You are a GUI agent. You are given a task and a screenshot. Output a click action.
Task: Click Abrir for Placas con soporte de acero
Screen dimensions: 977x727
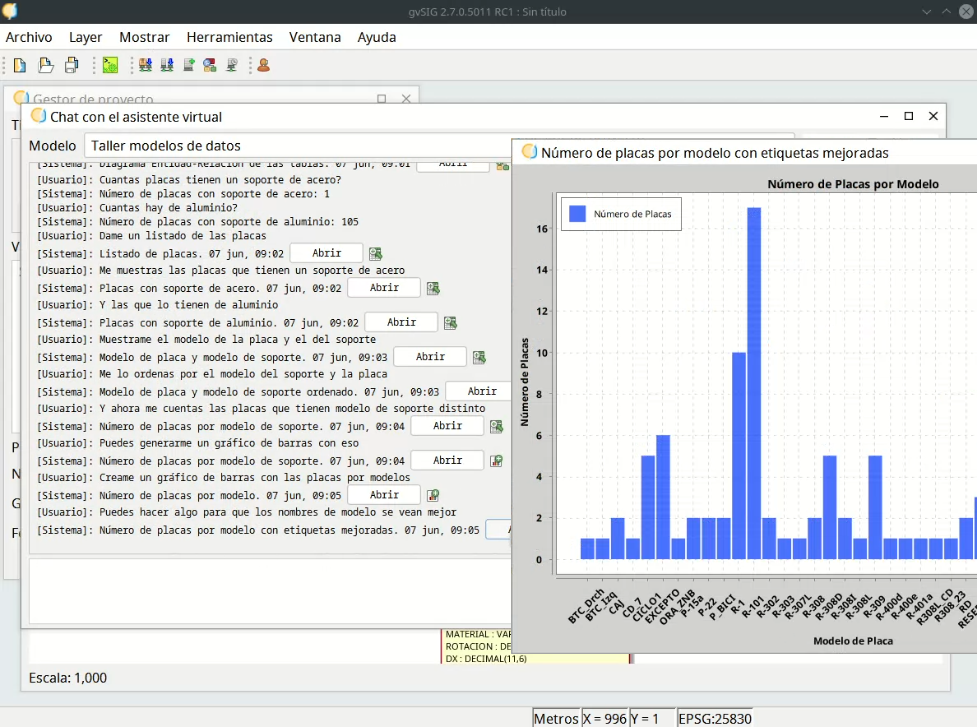[x=384, y=288]
